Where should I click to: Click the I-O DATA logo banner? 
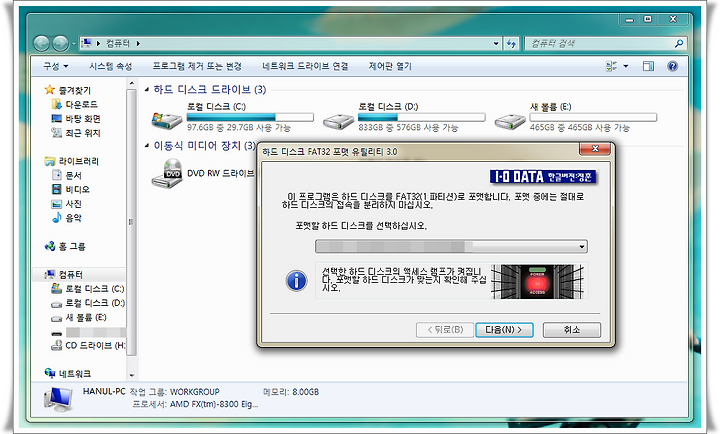[543, 177]
